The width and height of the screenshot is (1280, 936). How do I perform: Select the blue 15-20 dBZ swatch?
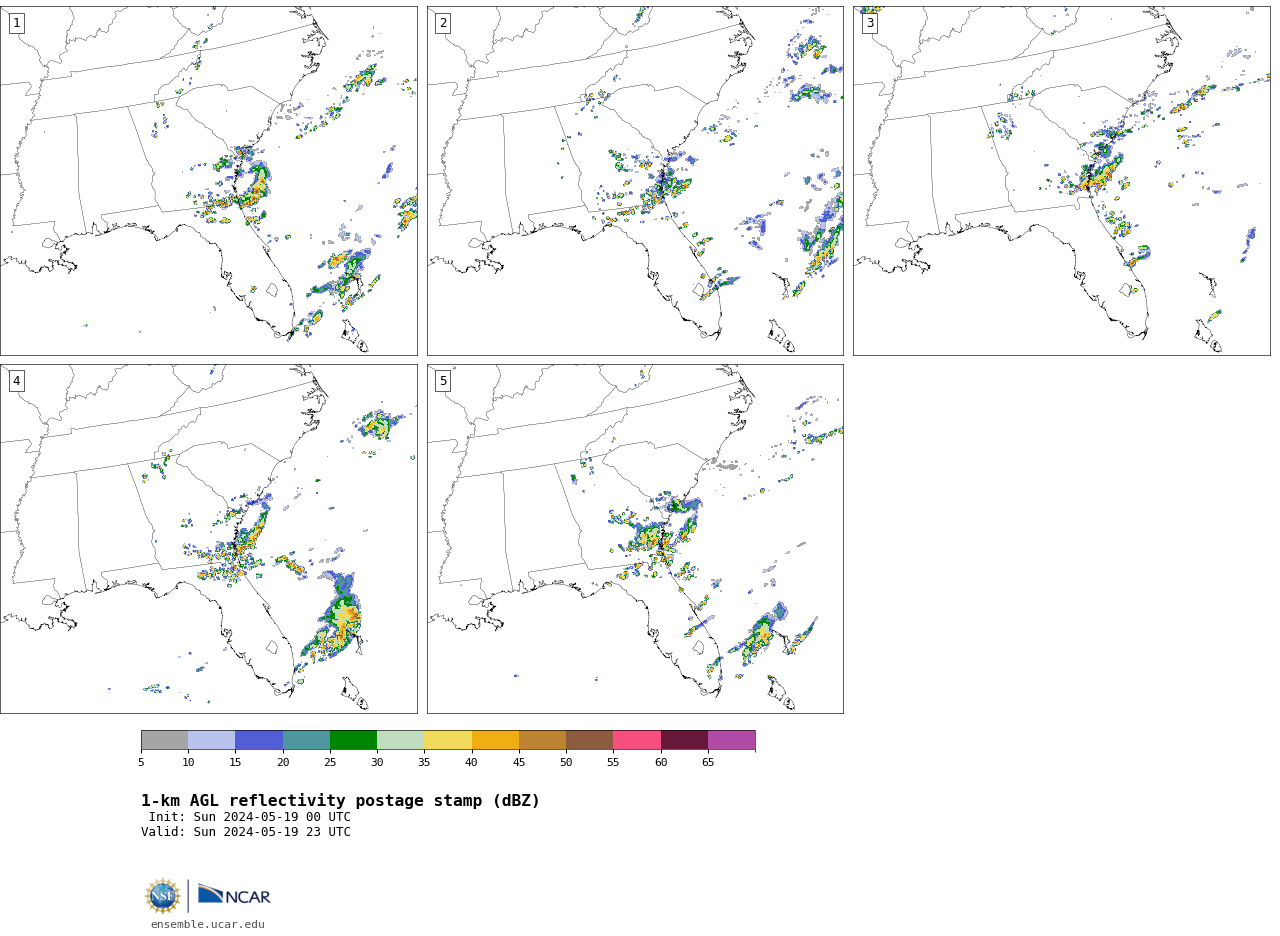(x=259, y=740)
